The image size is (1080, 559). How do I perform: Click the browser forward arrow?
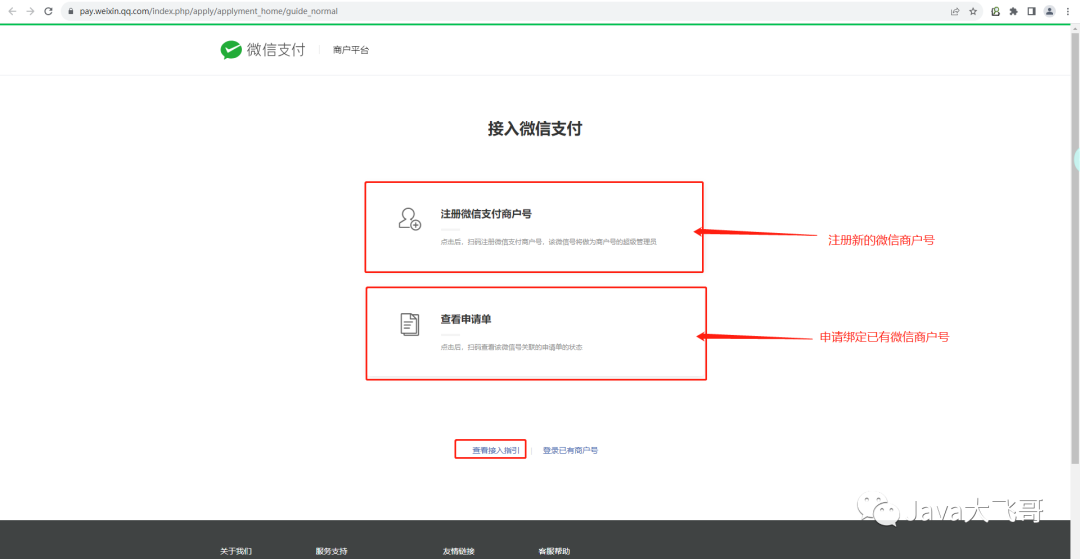coord(30,11)
